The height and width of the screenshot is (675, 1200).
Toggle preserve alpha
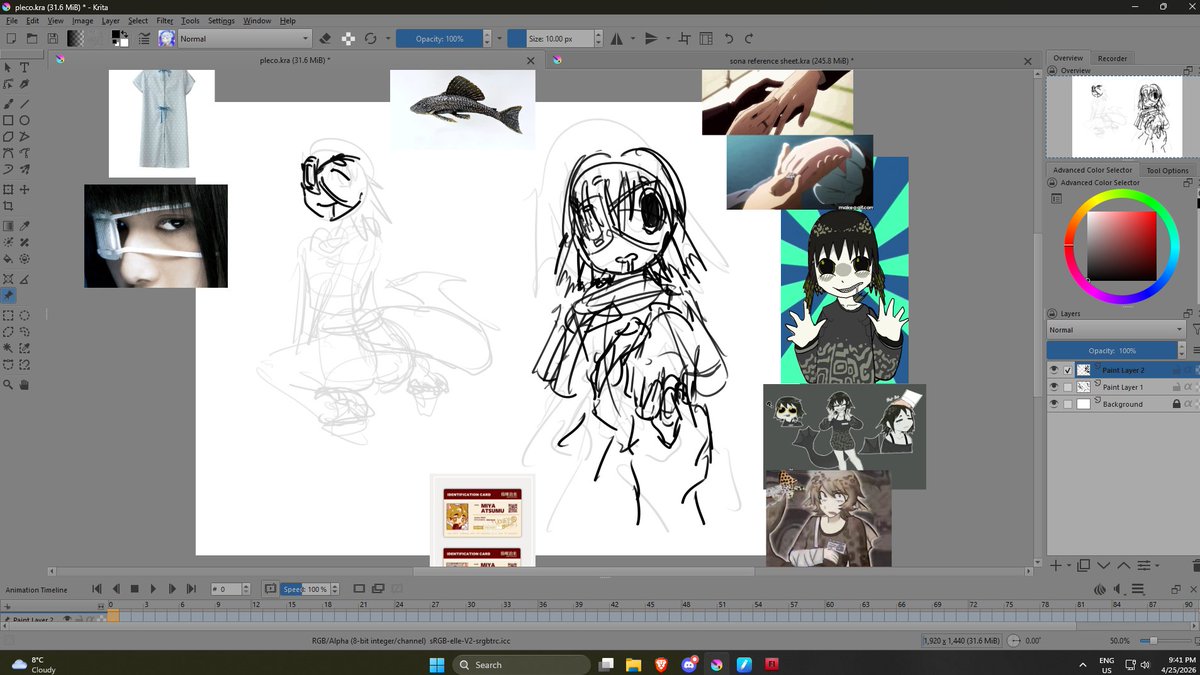[348, 39]
